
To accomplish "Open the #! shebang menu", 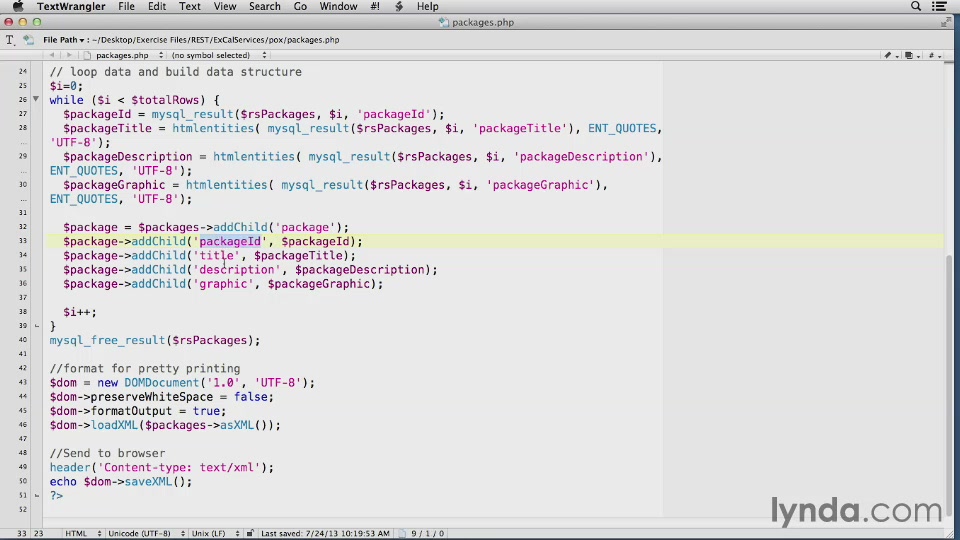I will point(375,6).
